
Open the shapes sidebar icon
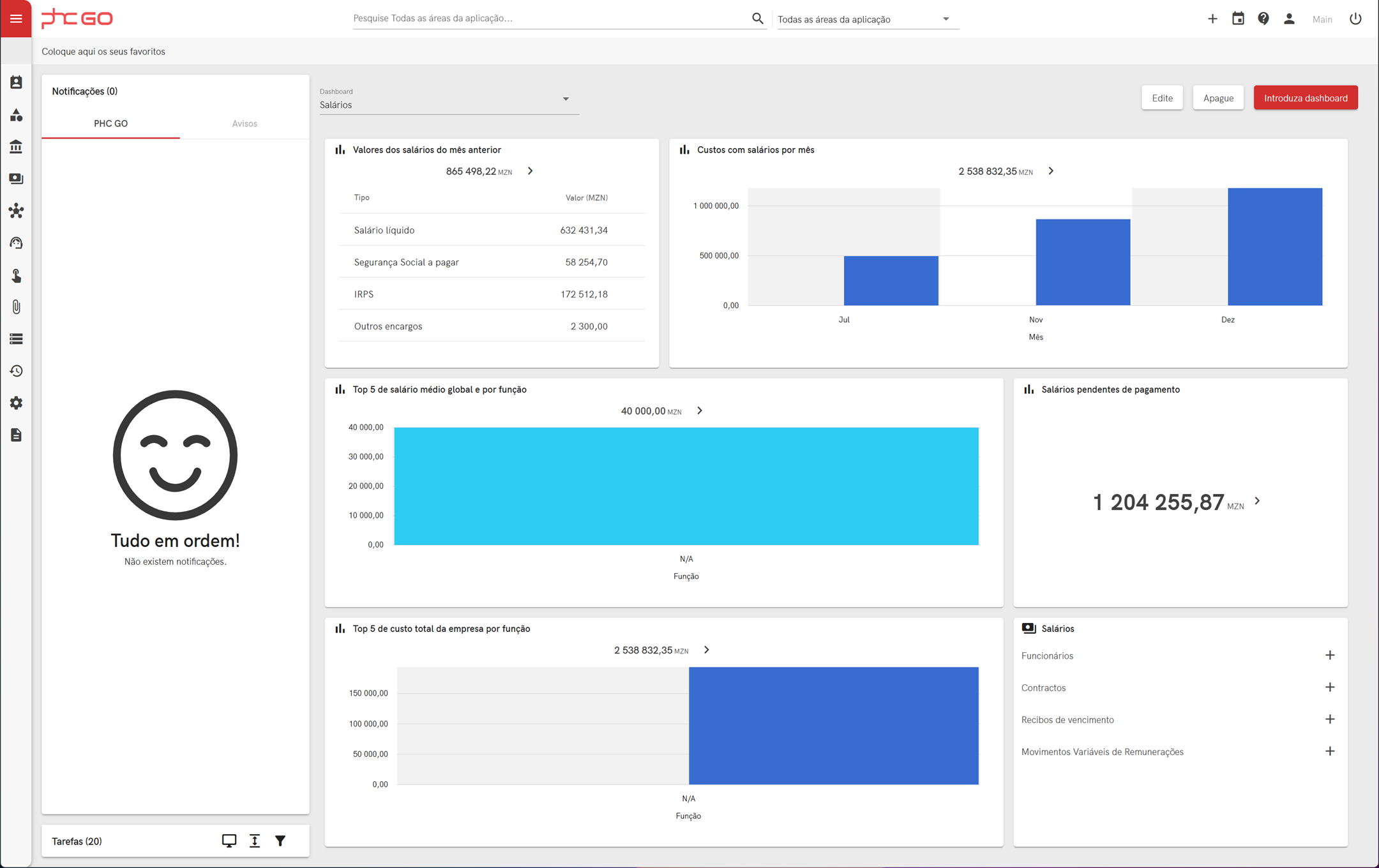tap(16, 115)
